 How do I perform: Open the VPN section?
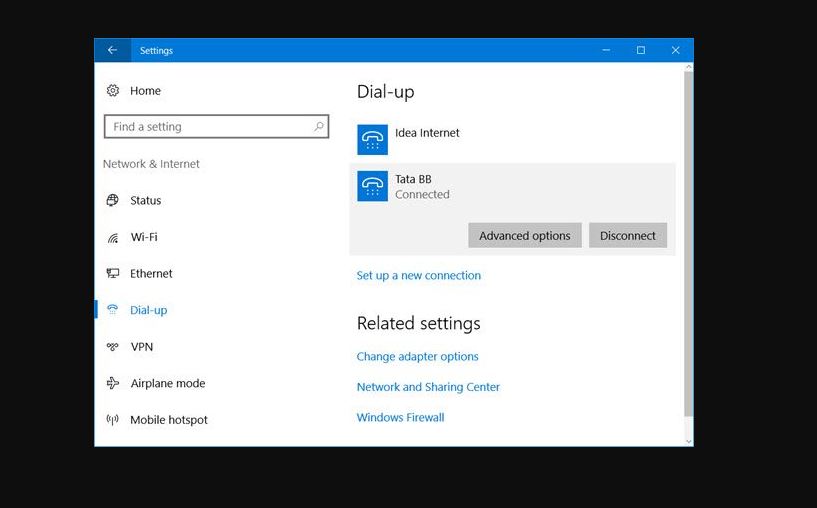[142, 346]
